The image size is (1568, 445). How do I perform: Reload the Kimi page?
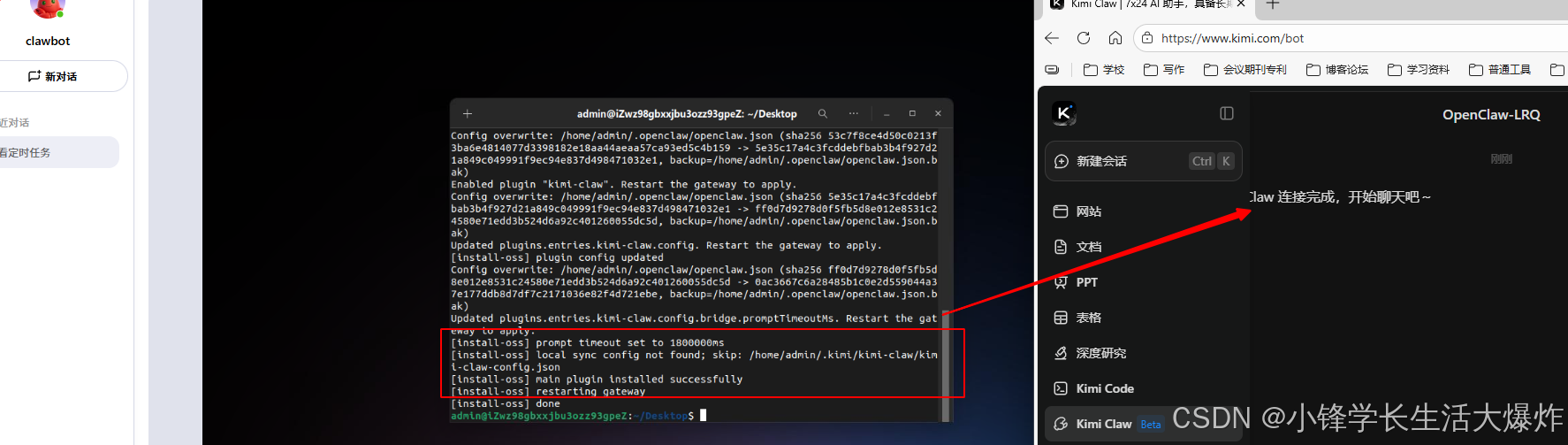click(1084, 38)
